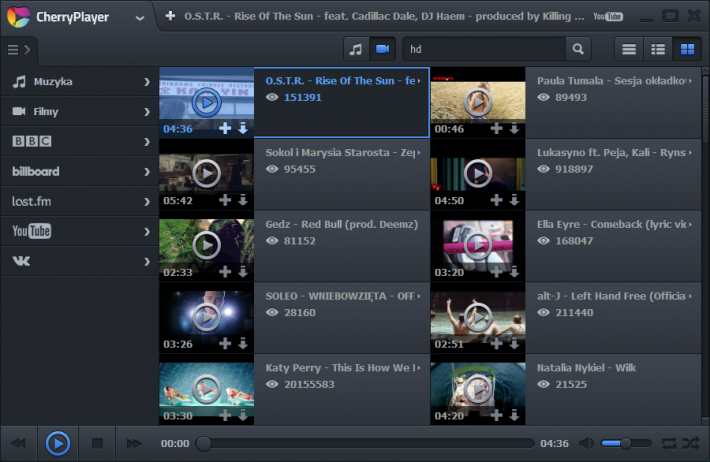This screenshot has height=462, width=710.
Task: Mute audio with the speaker icon
Action: tap(586, 443)
